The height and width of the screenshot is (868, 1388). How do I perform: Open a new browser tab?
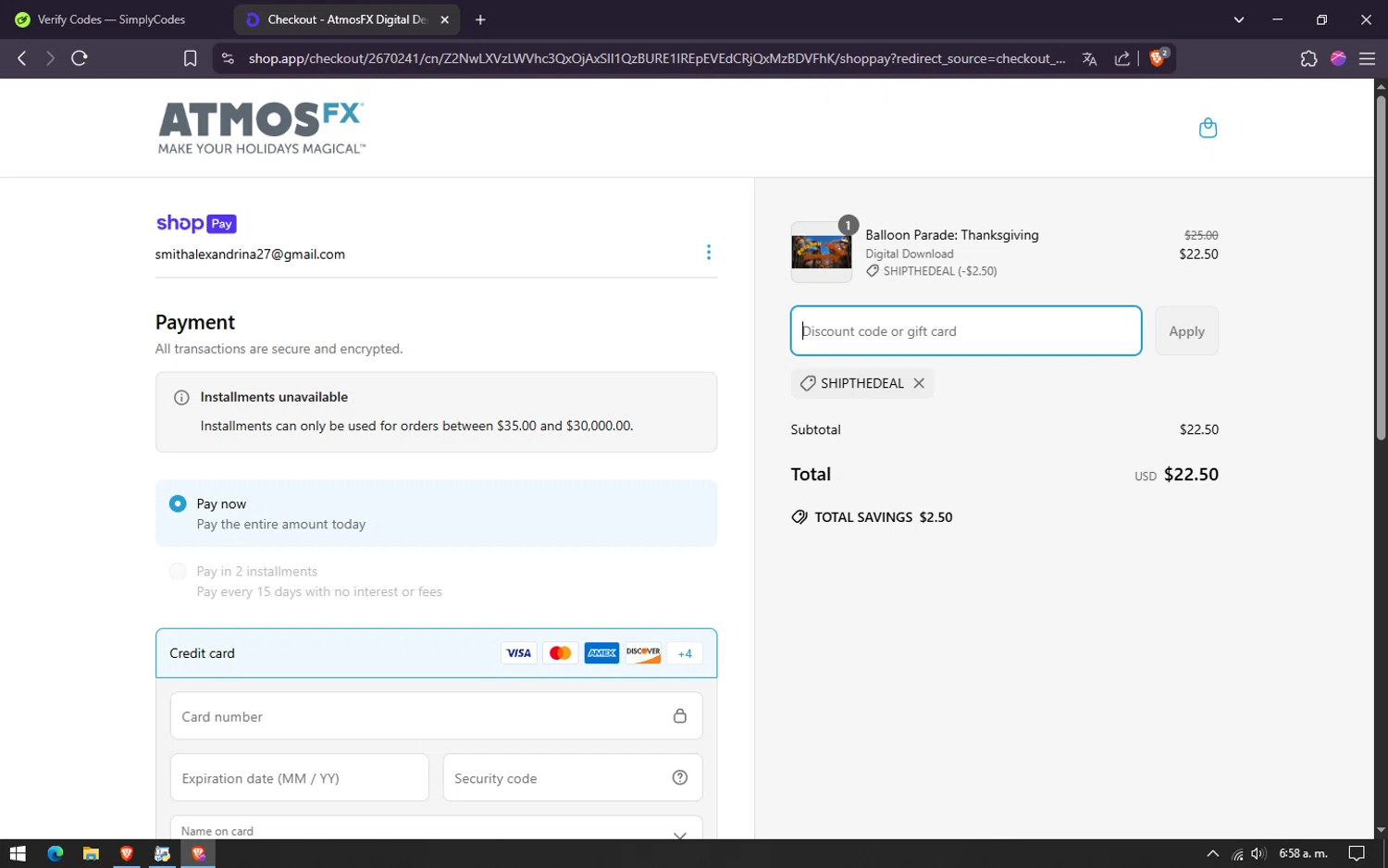point(480,19)
